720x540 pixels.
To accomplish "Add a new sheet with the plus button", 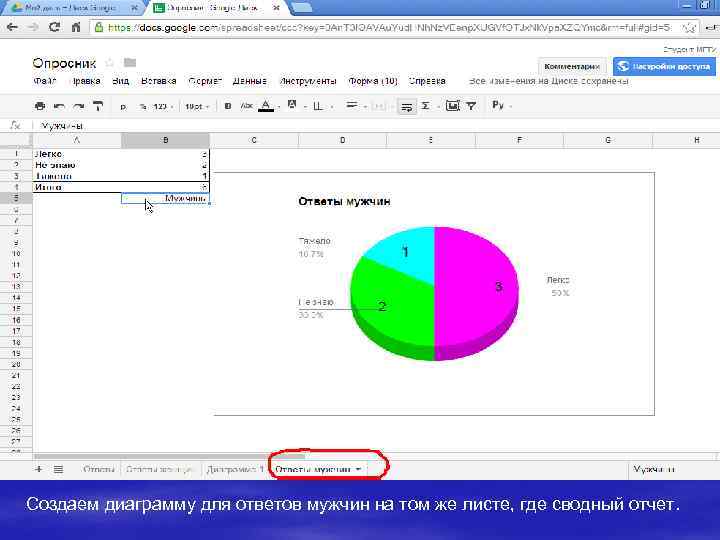I will [x=39, y=469].
